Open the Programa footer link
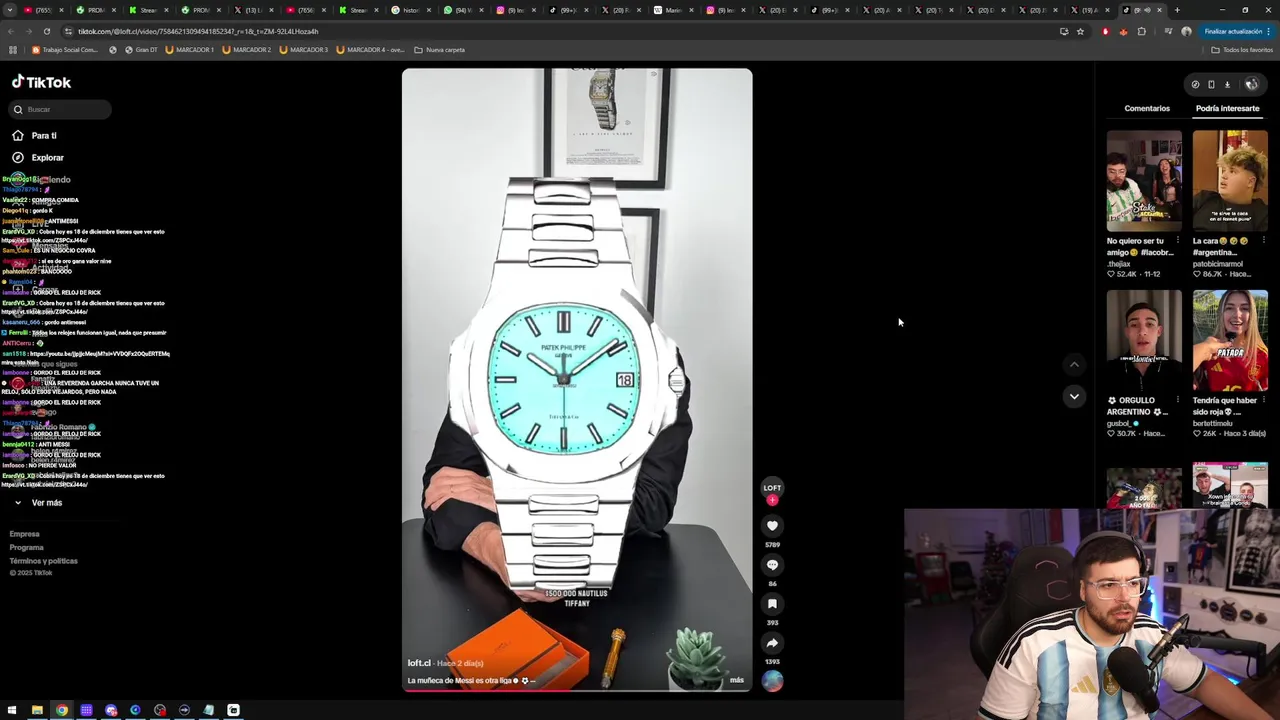1280x720 pixels. (x=27, y=547)
